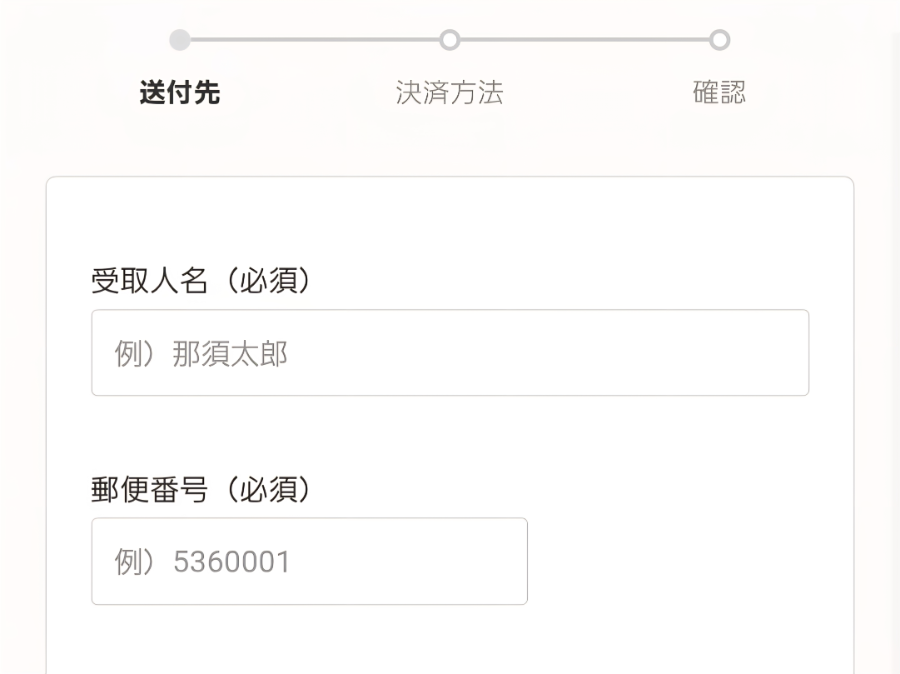Switch to the 決済方法 step label

pyautogui.click(x=450, y=94)
